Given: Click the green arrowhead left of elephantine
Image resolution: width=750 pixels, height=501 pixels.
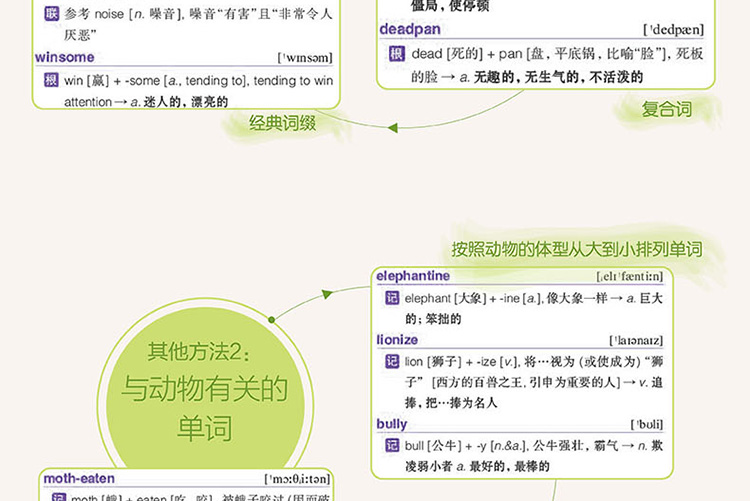Looking at the screenshot, I should pos(329,294).
